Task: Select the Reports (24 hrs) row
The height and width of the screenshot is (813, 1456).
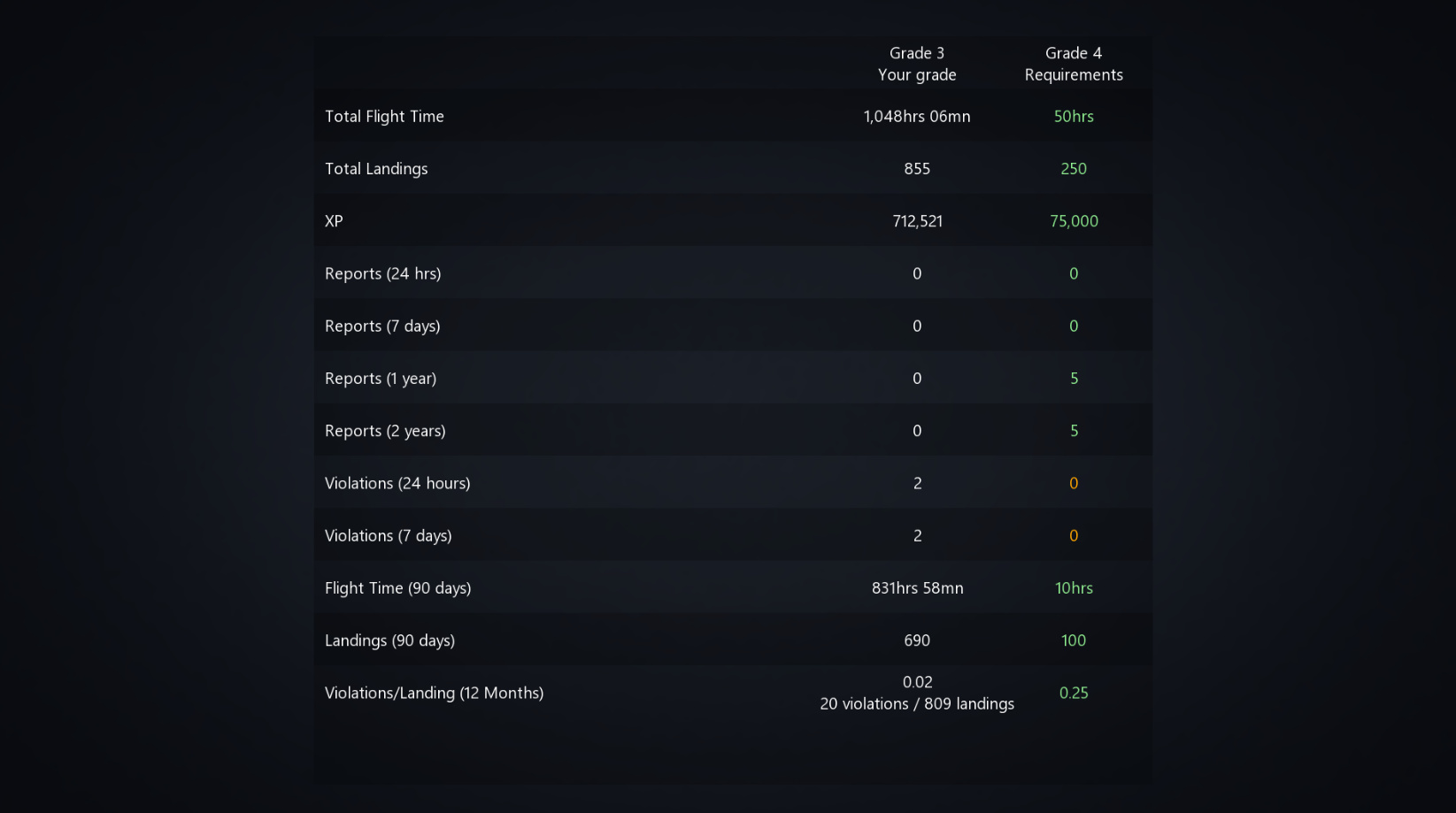Action: click(733, 273)
